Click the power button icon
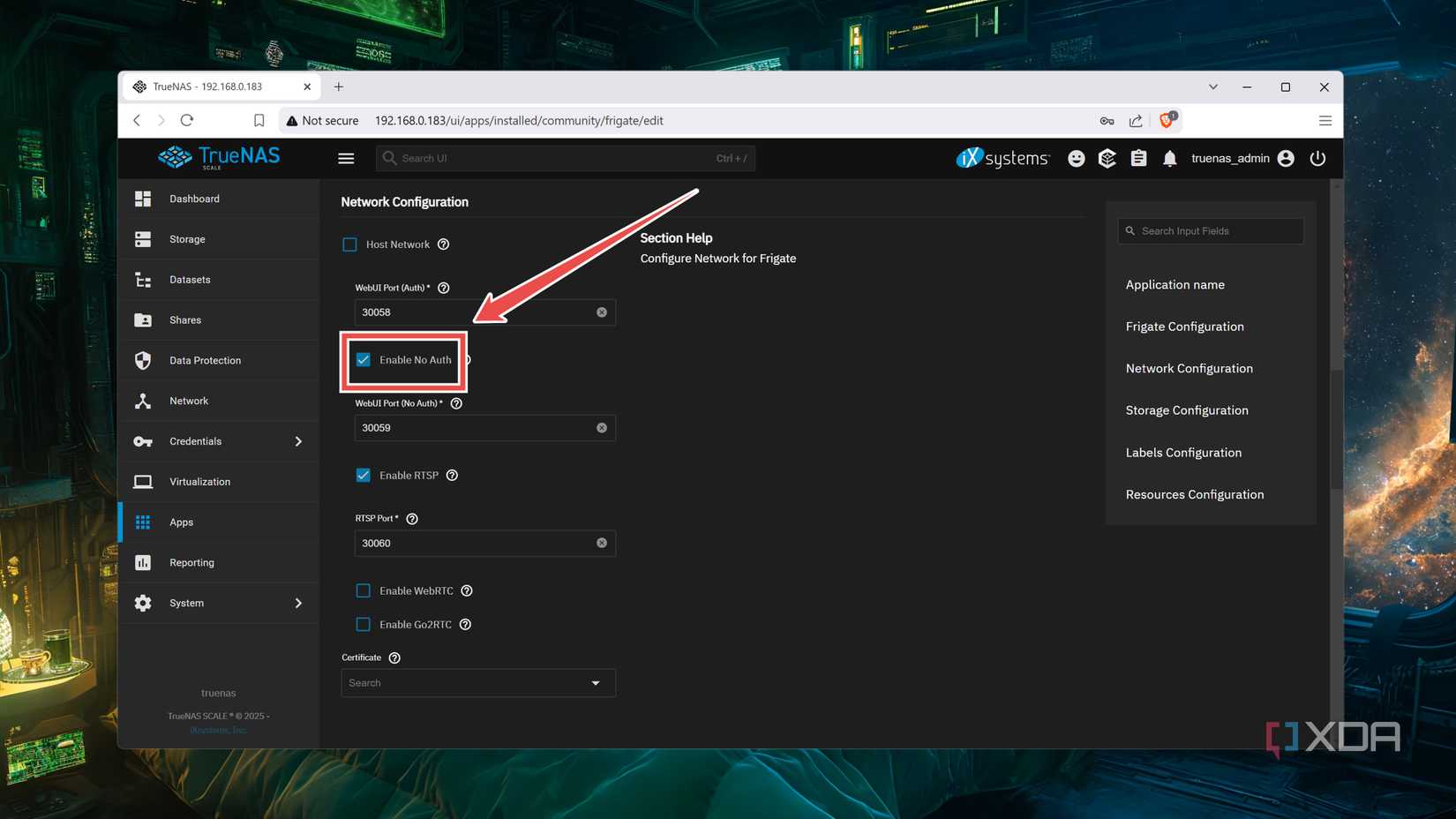Screen dimensions: 1456x819 tap(1317, 158)
